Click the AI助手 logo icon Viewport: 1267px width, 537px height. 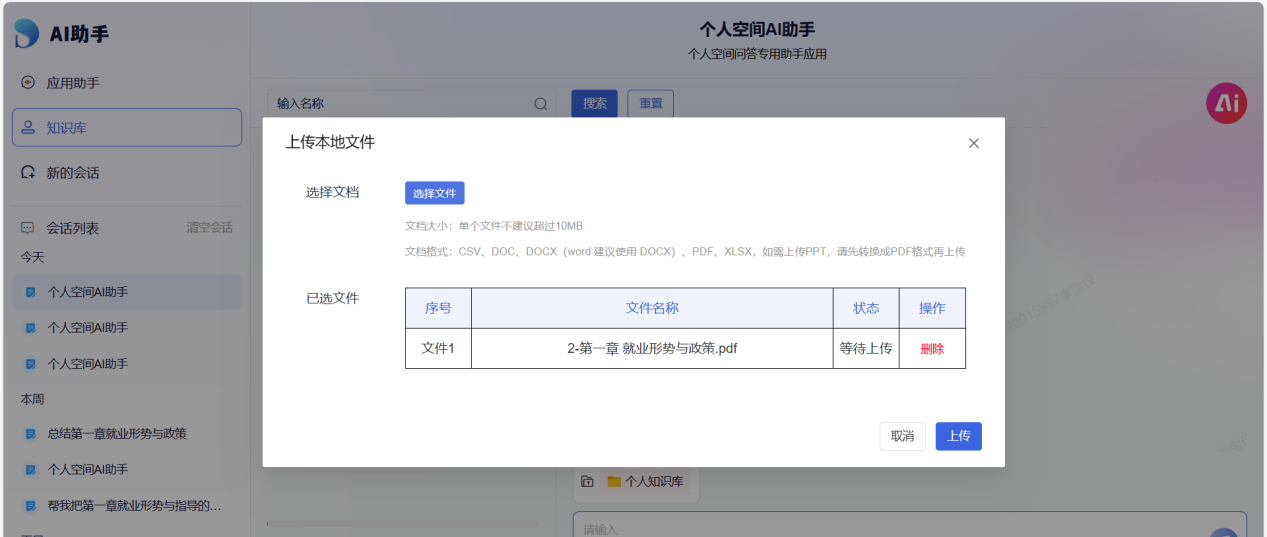(27, 34)
